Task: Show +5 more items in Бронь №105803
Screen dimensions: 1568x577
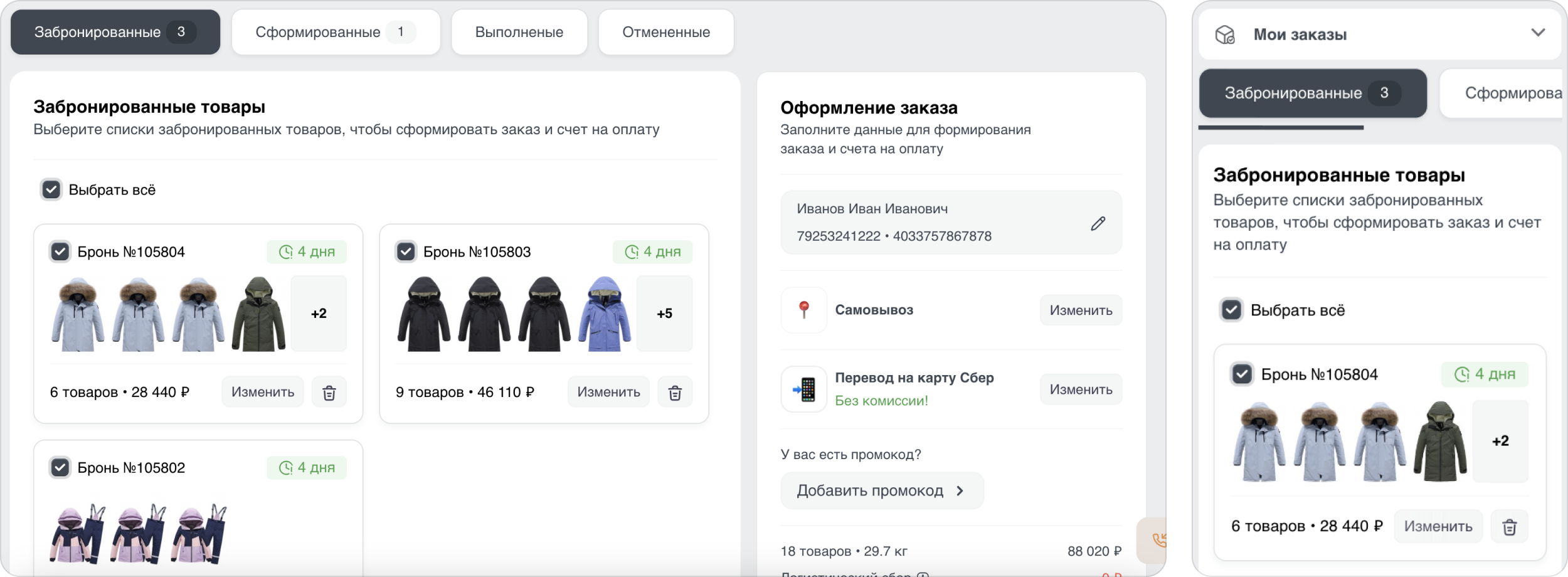Action: click(664, 313)
